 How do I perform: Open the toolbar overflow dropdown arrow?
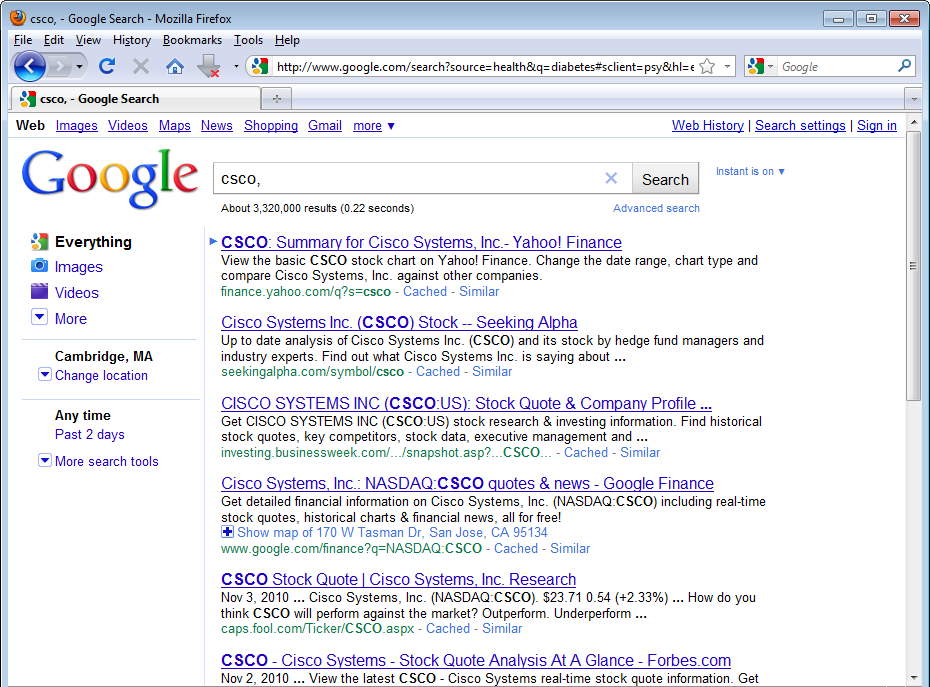click(x=236, y=66)
